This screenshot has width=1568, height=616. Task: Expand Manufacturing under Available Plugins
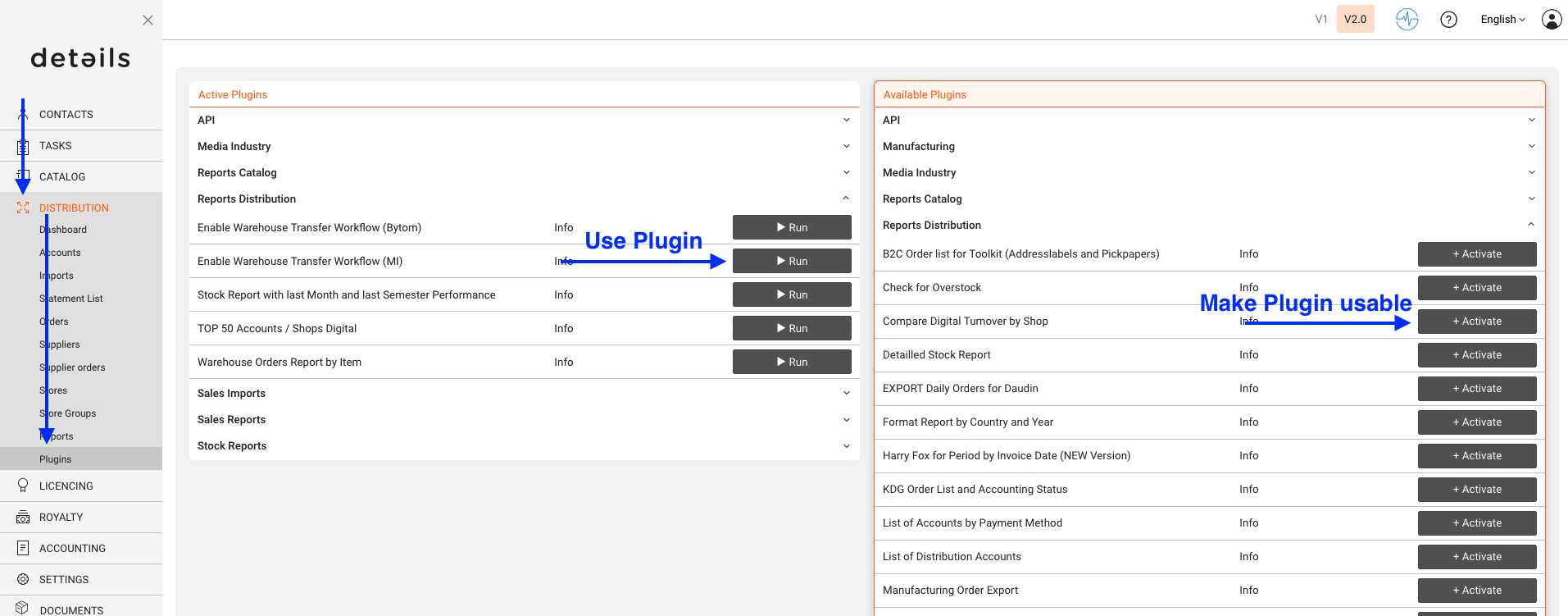pyautogui.click(x=1209, y=146)
